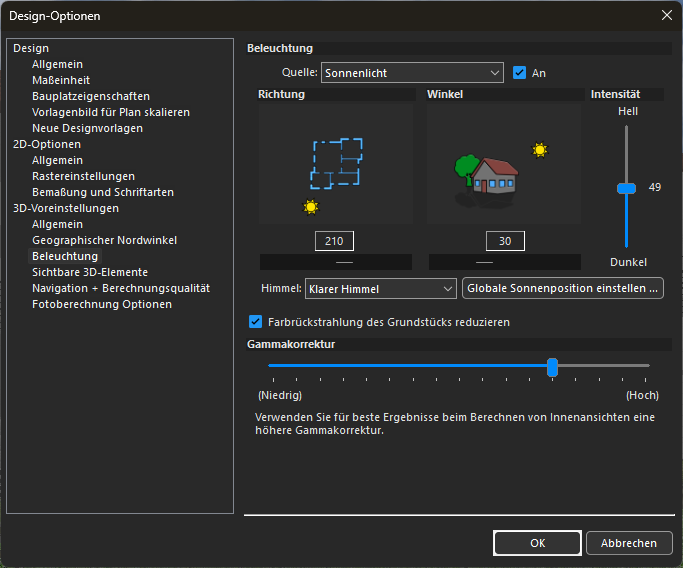Click the Winkel value field showing 30

click(505, 241)
